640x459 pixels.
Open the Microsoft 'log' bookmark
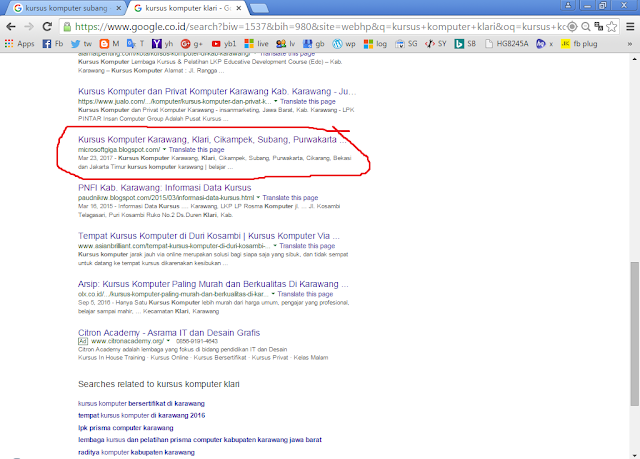click(x=375, y=44)
